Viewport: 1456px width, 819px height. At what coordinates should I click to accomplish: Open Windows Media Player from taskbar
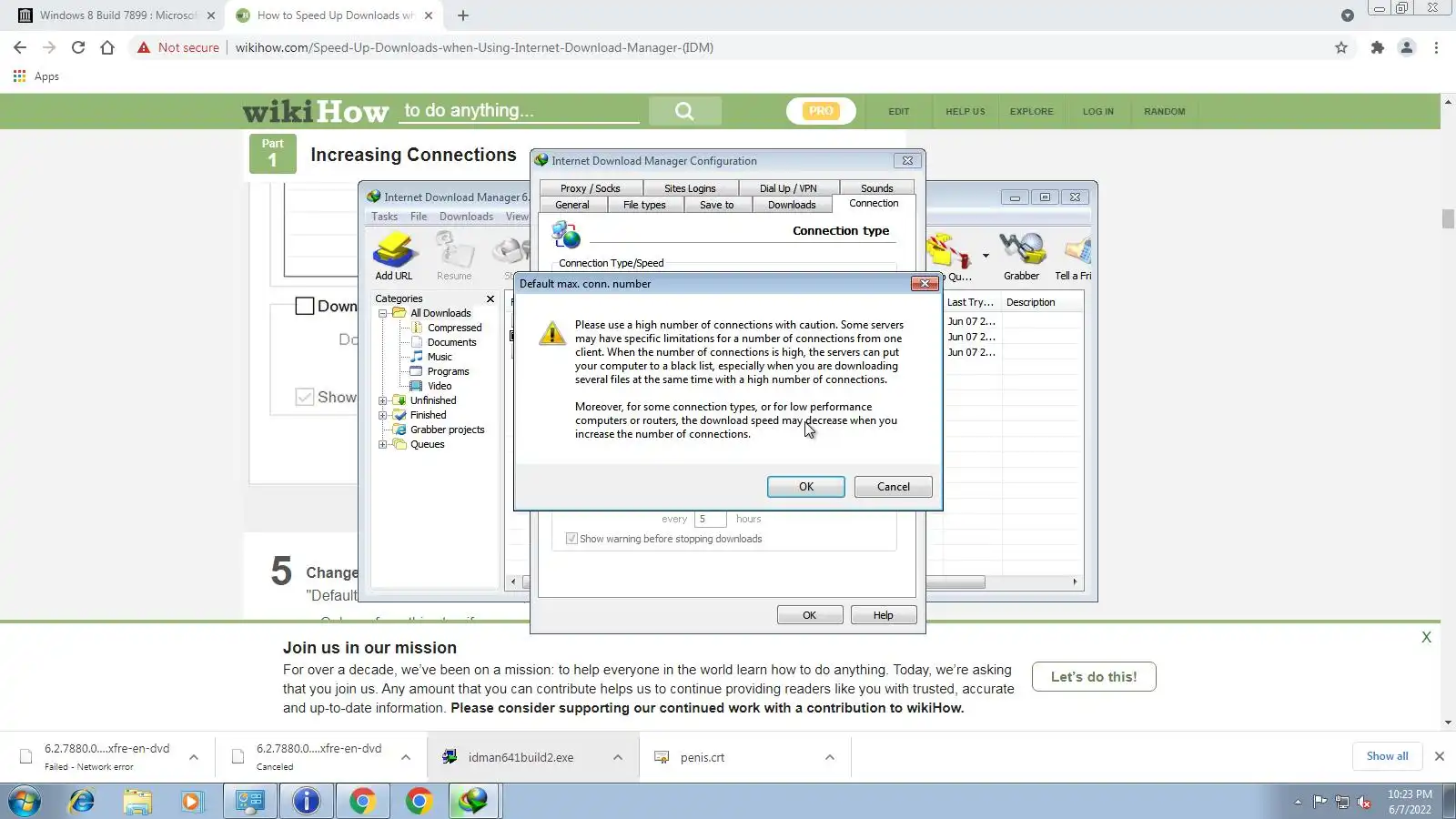(x=192, y=802)
